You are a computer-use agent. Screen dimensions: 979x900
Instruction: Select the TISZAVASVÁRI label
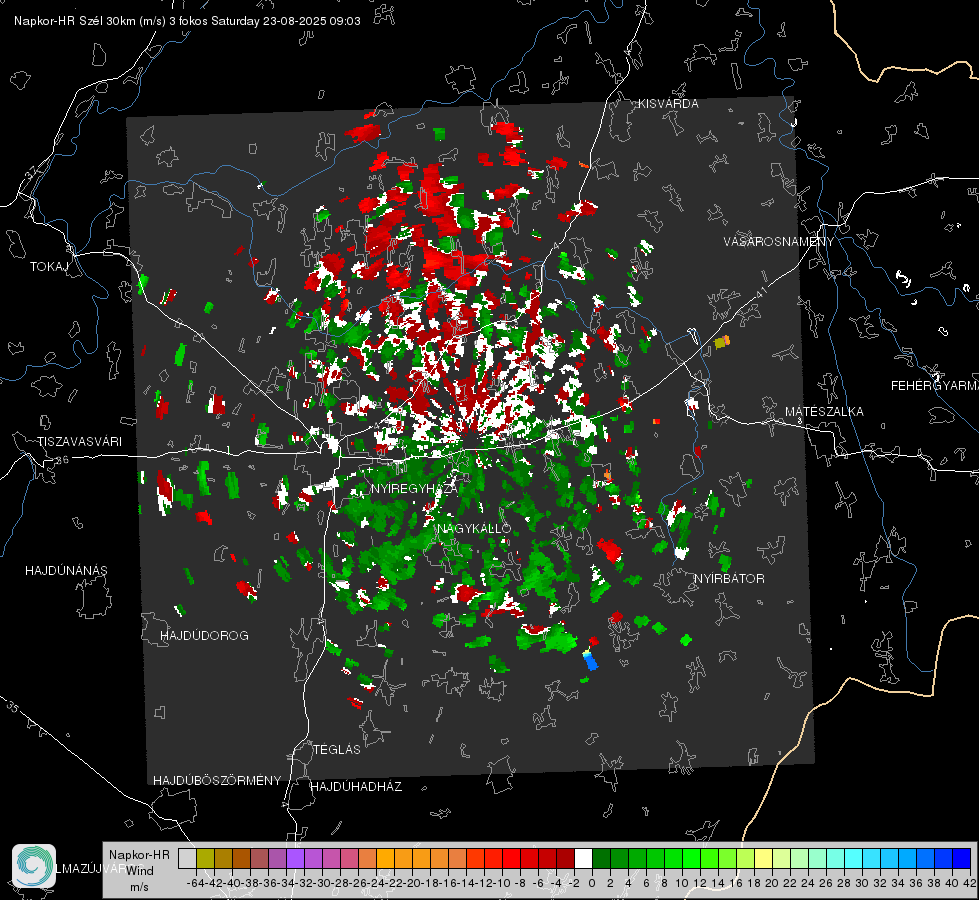point(80,442)
